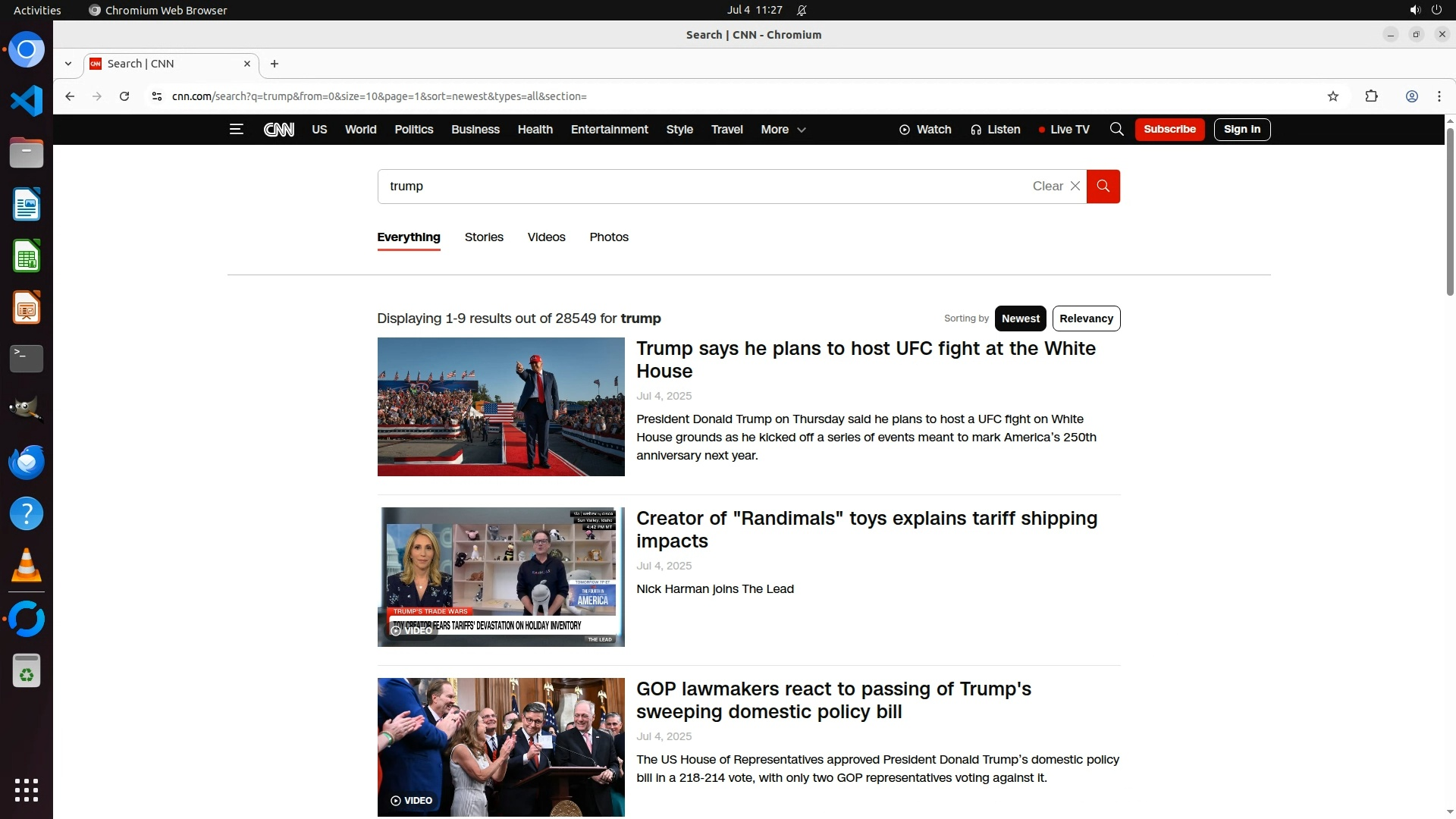Screen dimensions: 1456x819
Task: Bookmark this page with the star icon
Action: click(1333, 96)
